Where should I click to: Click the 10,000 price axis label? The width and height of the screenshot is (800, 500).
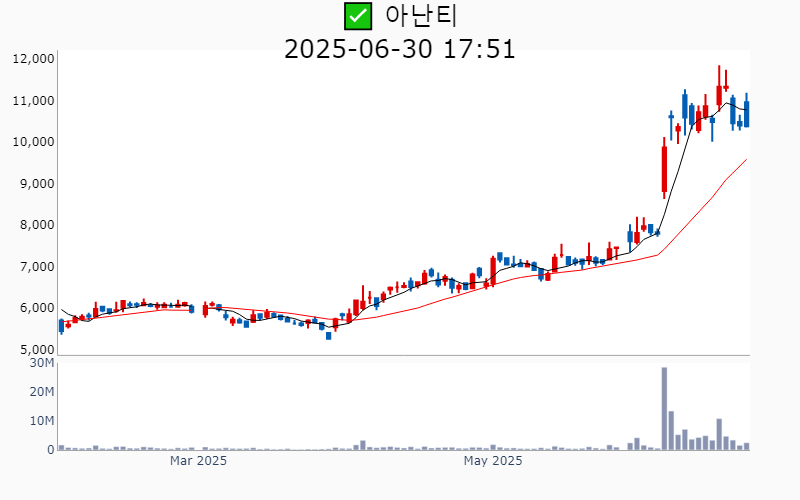(33, 142)
